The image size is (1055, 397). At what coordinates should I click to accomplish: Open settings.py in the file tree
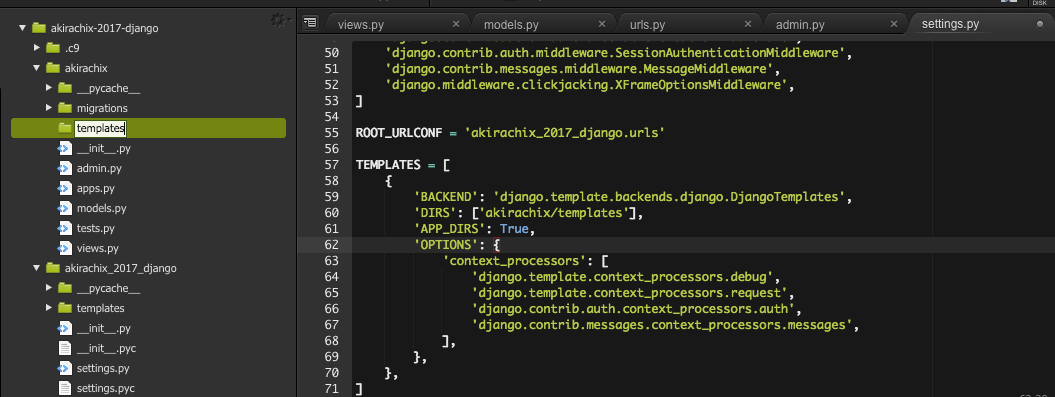[x=103, y=369]
